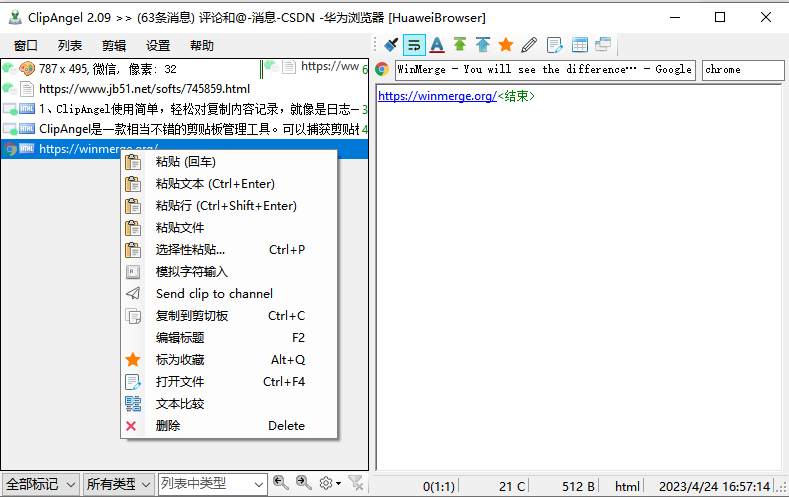The width and height of the screenshot is (789, 497).
Task: Open the 设置 menu
Action: (x=158, y=46)
